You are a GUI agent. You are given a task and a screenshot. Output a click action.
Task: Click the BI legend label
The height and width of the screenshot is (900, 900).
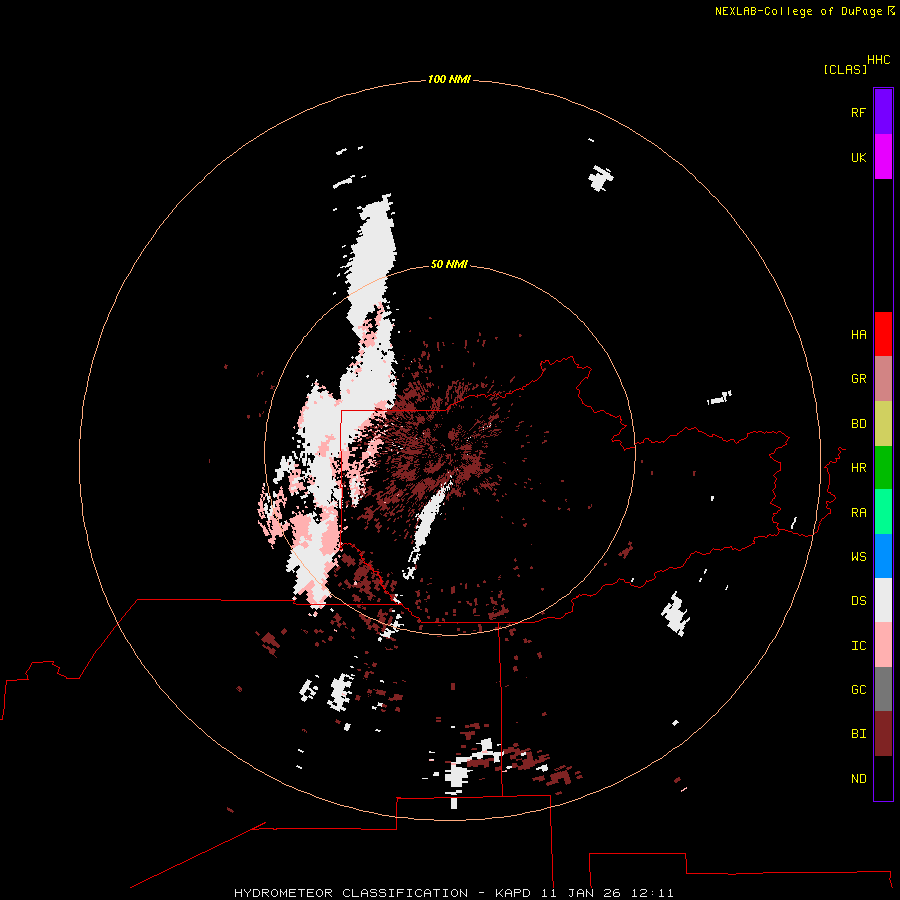(858, 734)
